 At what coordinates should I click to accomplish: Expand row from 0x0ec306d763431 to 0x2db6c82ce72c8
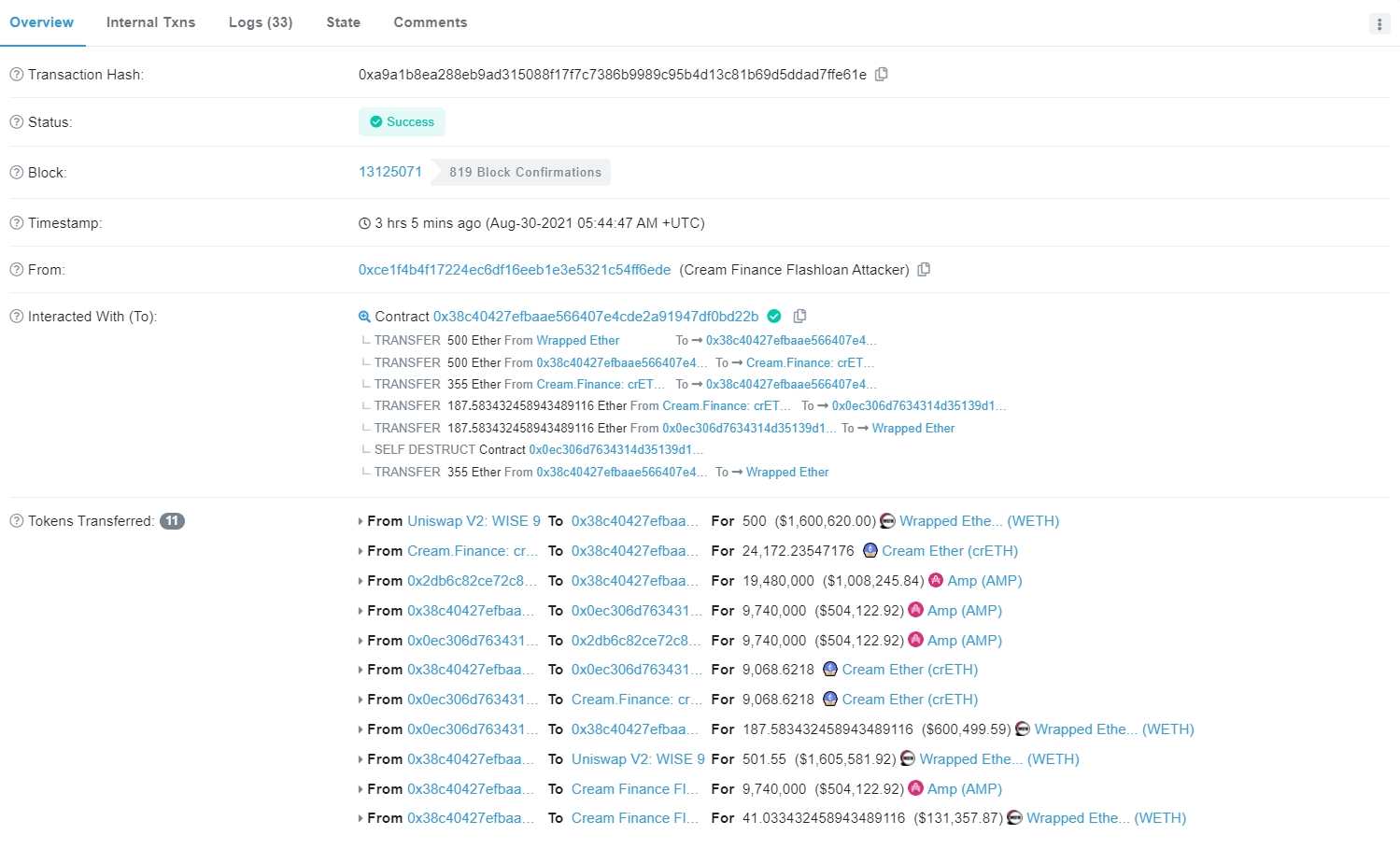coord(361,641)
